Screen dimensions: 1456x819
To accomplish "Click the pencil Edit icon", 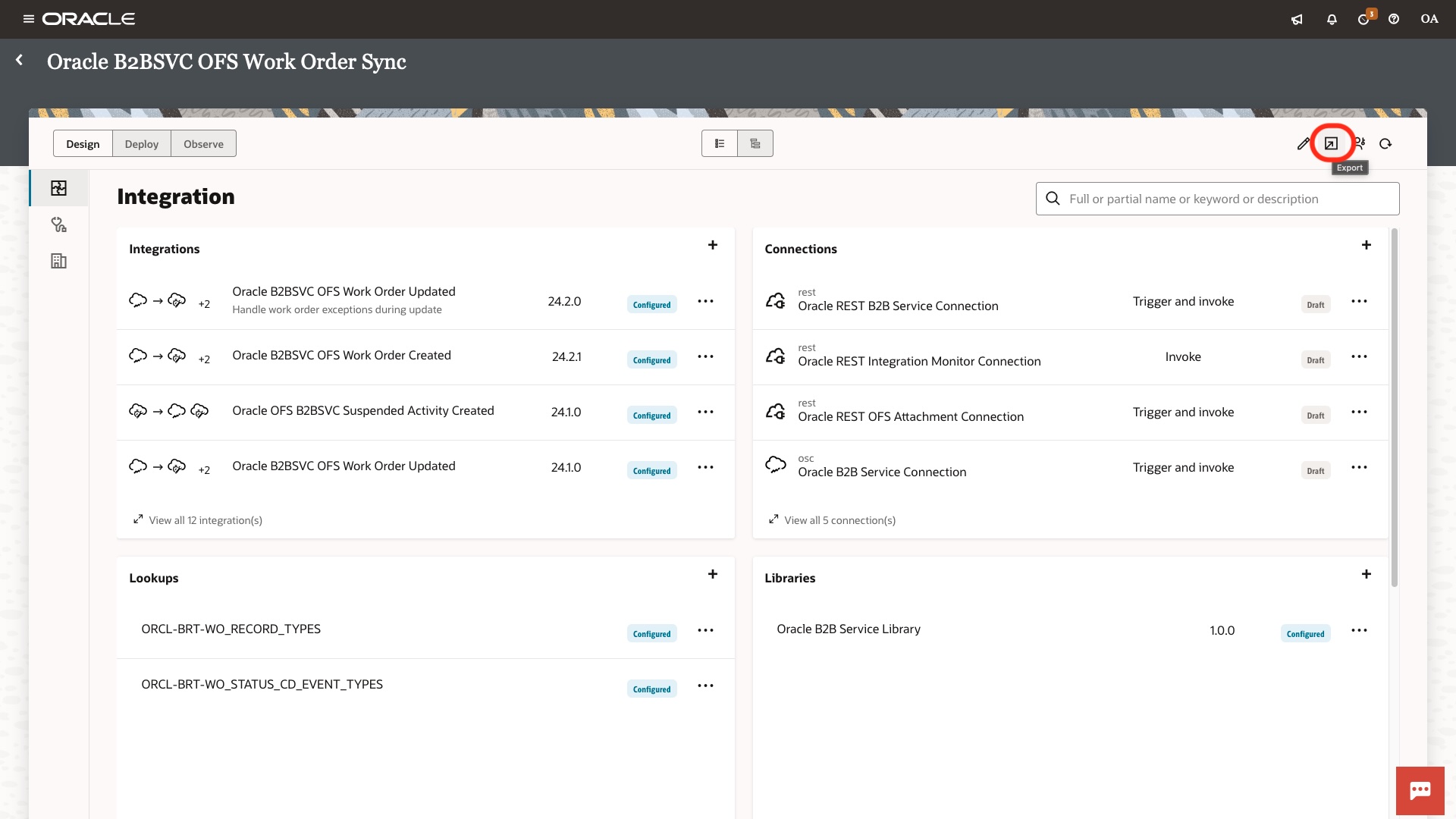I will tap(1303, 143).
